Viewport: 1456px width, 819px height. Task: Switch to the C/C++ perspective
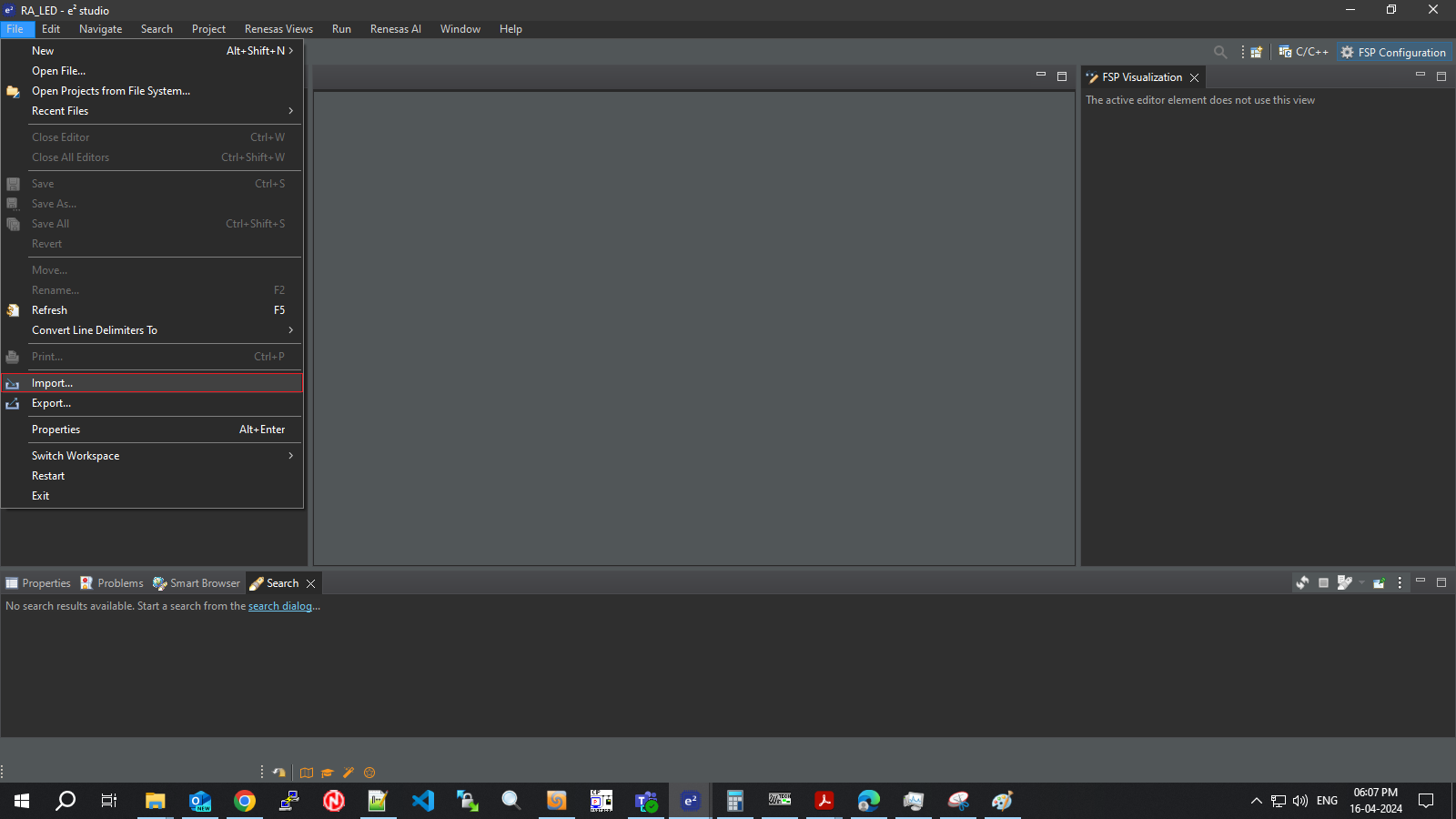(x=1303, y=53)
